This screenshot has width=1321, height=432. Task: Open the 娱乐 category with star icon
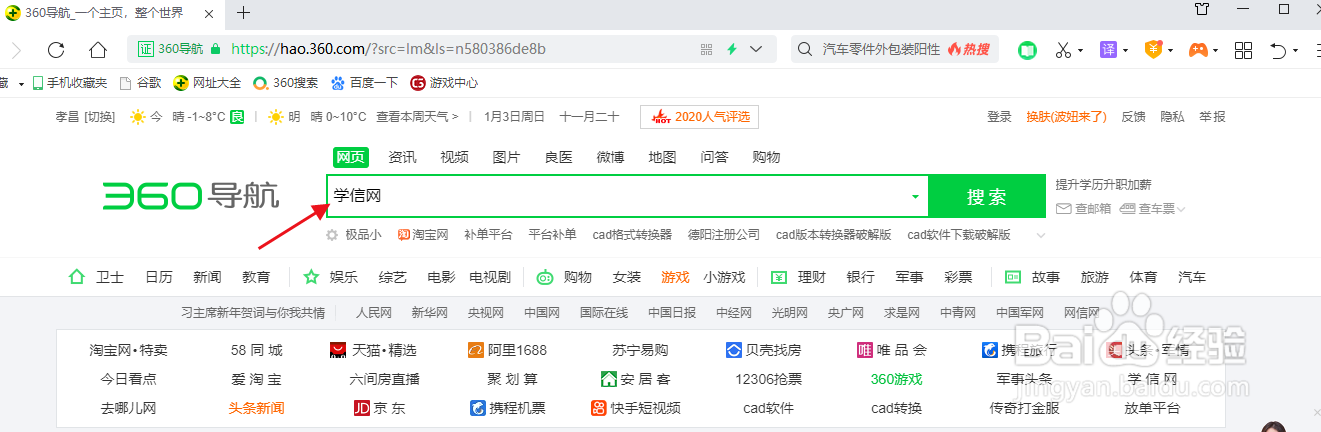coord(331,277)
